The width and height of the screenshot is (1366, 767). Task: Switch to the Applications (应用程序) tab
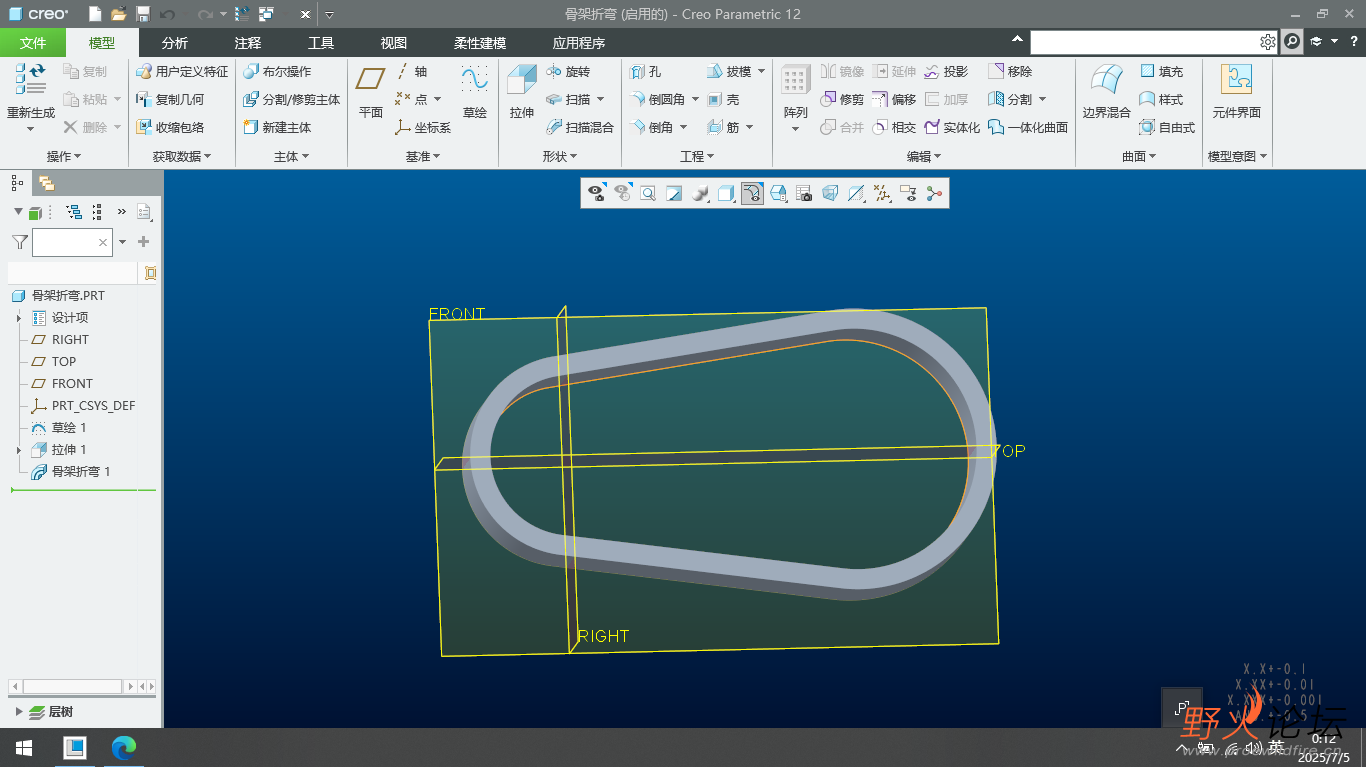pyautogui.click(x=578, y=43)
